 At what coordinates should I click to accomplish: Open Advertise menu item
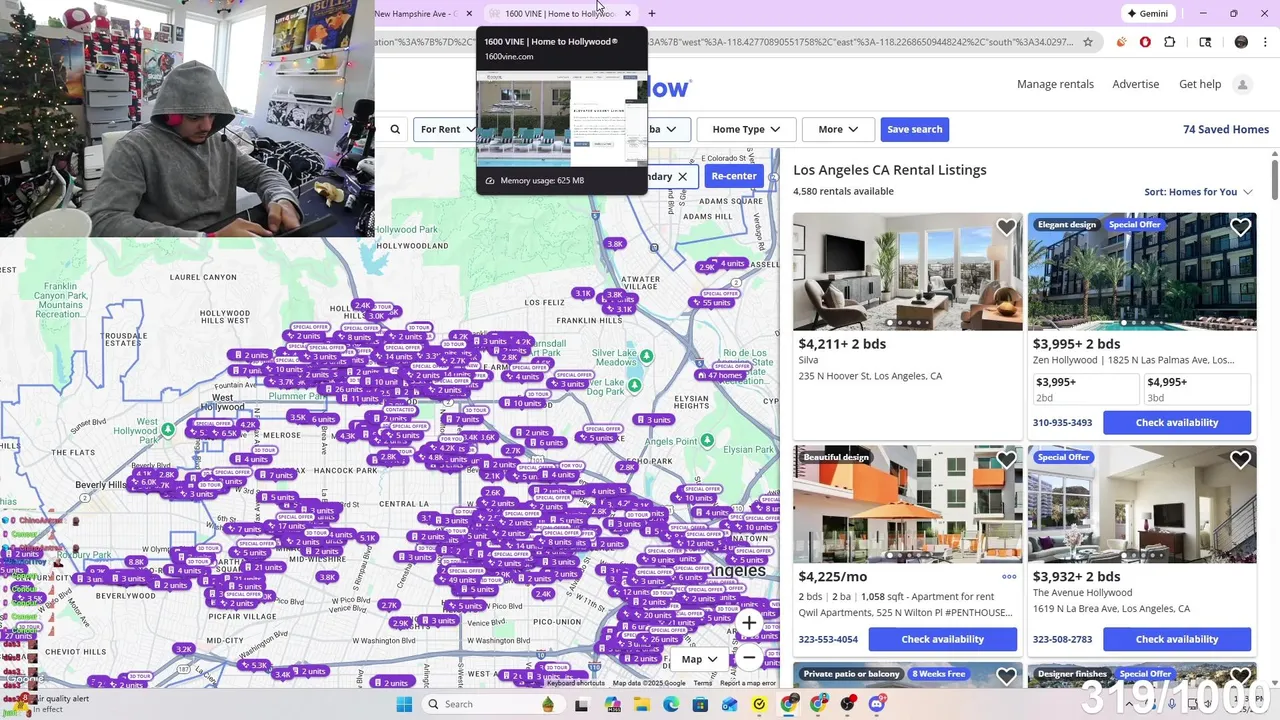tap(1136, 84)
